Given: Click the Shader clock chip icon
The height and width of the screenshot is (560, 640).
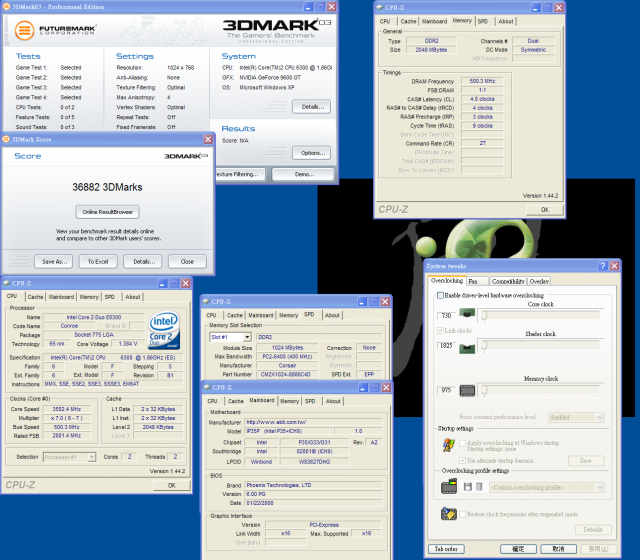Looking at the screenshot, I should 467,348.
